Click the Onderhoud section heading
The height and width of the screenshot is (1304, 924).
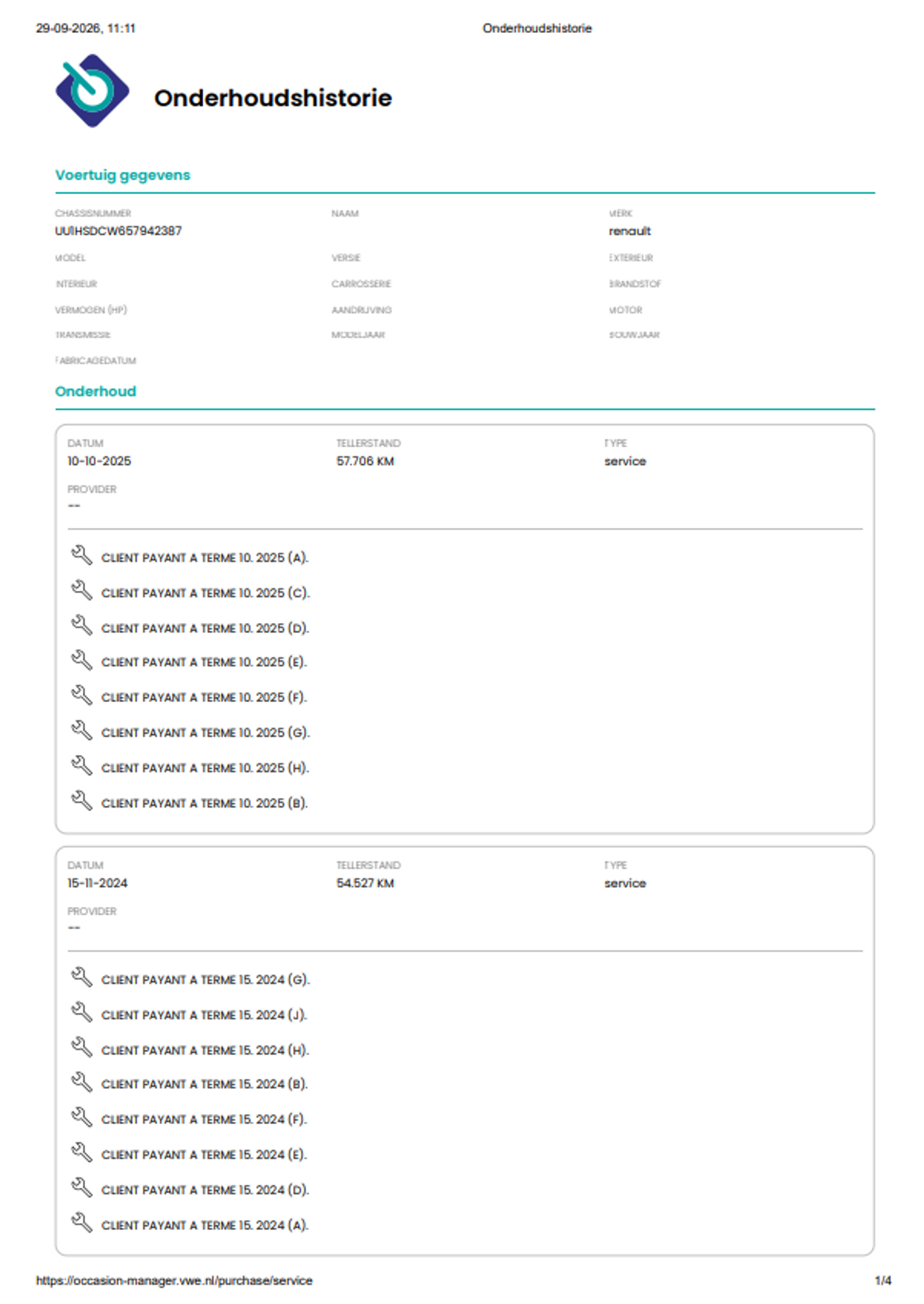96,391
